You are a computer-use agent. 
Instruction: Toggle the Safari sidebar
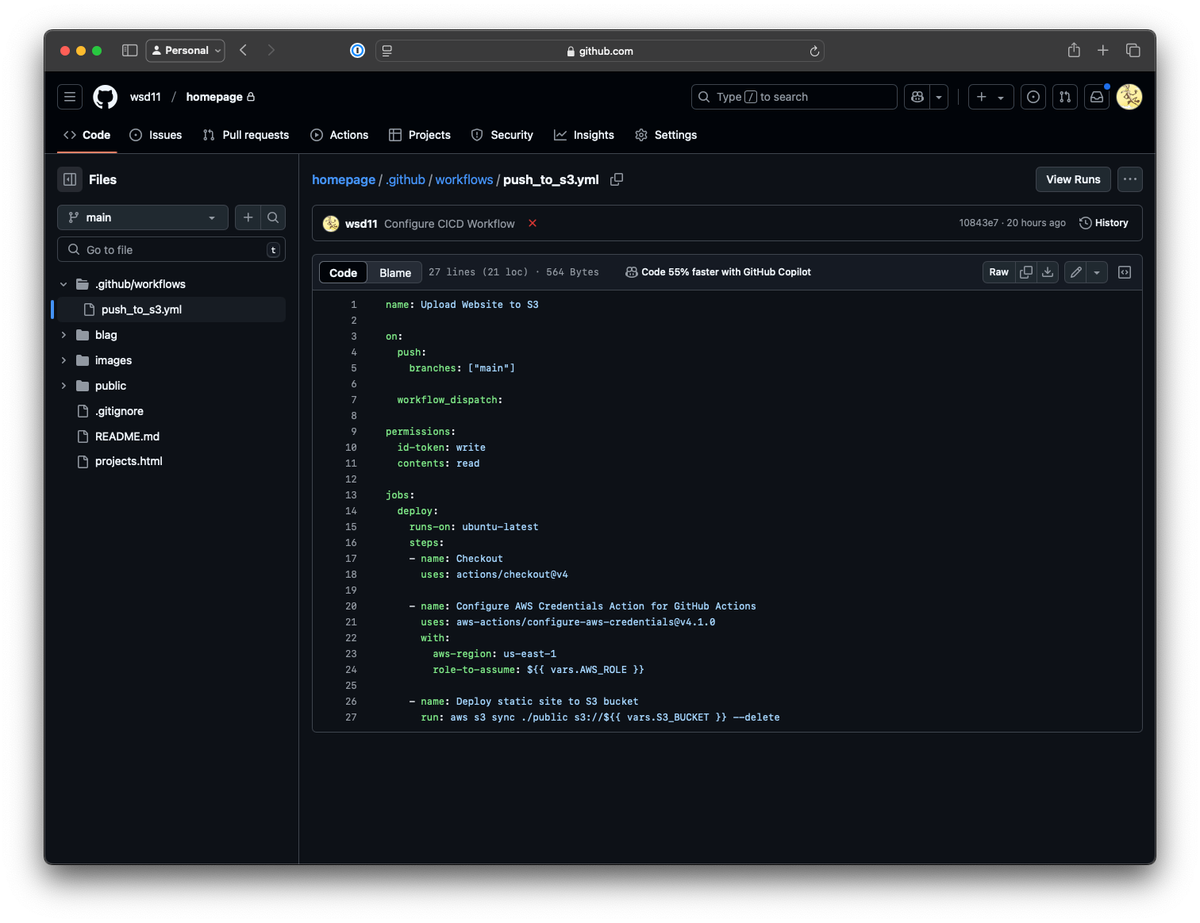coord(129,50)
